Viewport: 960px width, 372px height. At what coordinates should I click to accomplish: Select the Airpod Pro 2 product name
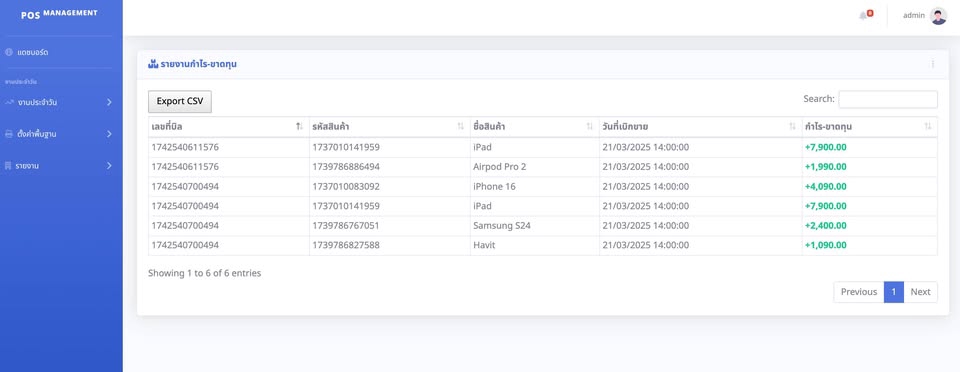[x=500, y=166]
